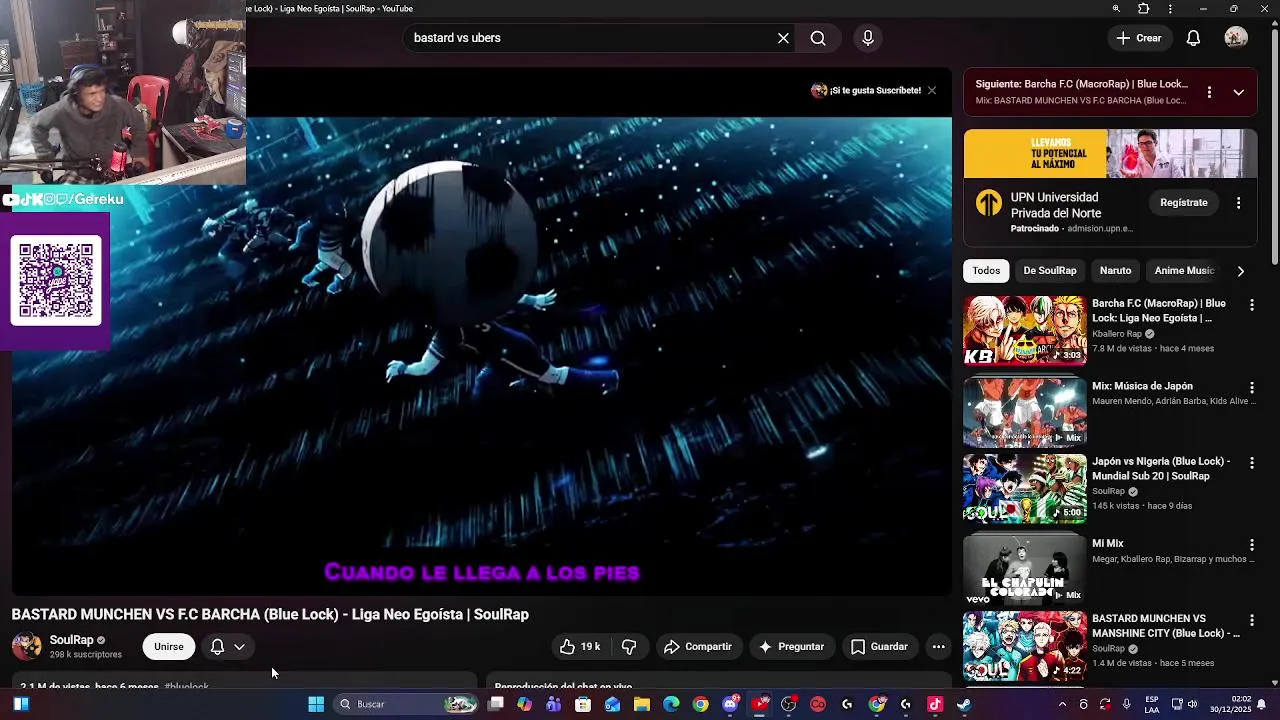This screenshot has width=1280, height=720.
Task: Open Microsoft Edge from taskbar
Action: point(671,704)
